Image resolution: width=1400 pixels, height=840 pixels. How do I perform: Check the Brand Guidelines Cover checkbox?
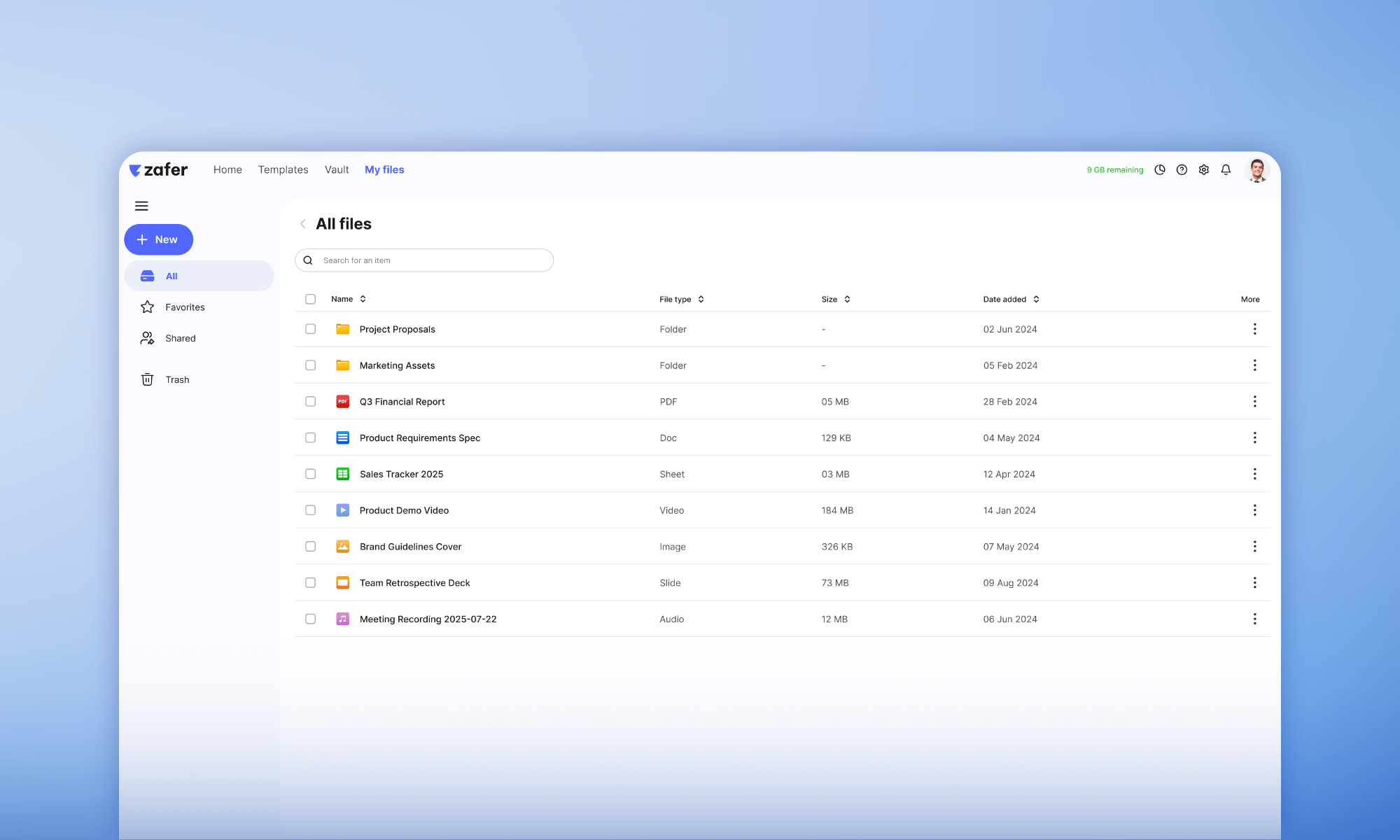(310, 547)
